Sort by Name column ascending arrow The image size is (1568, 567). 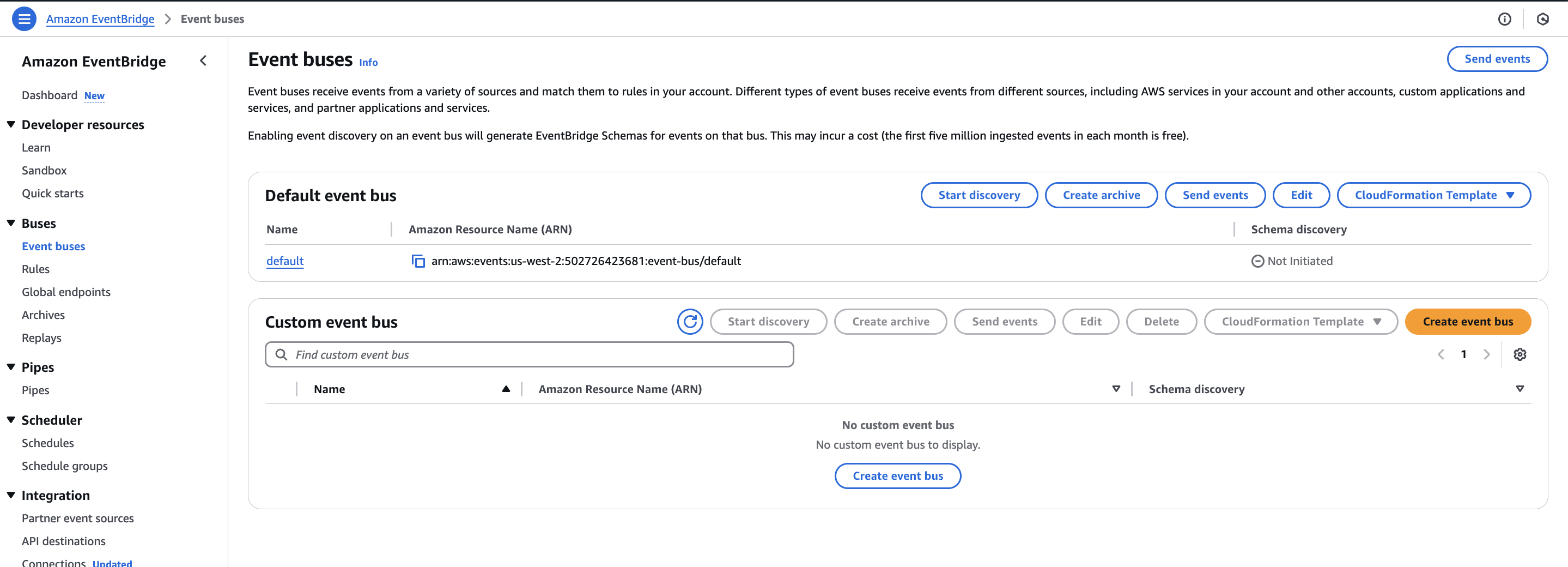(x=505, y=389)
